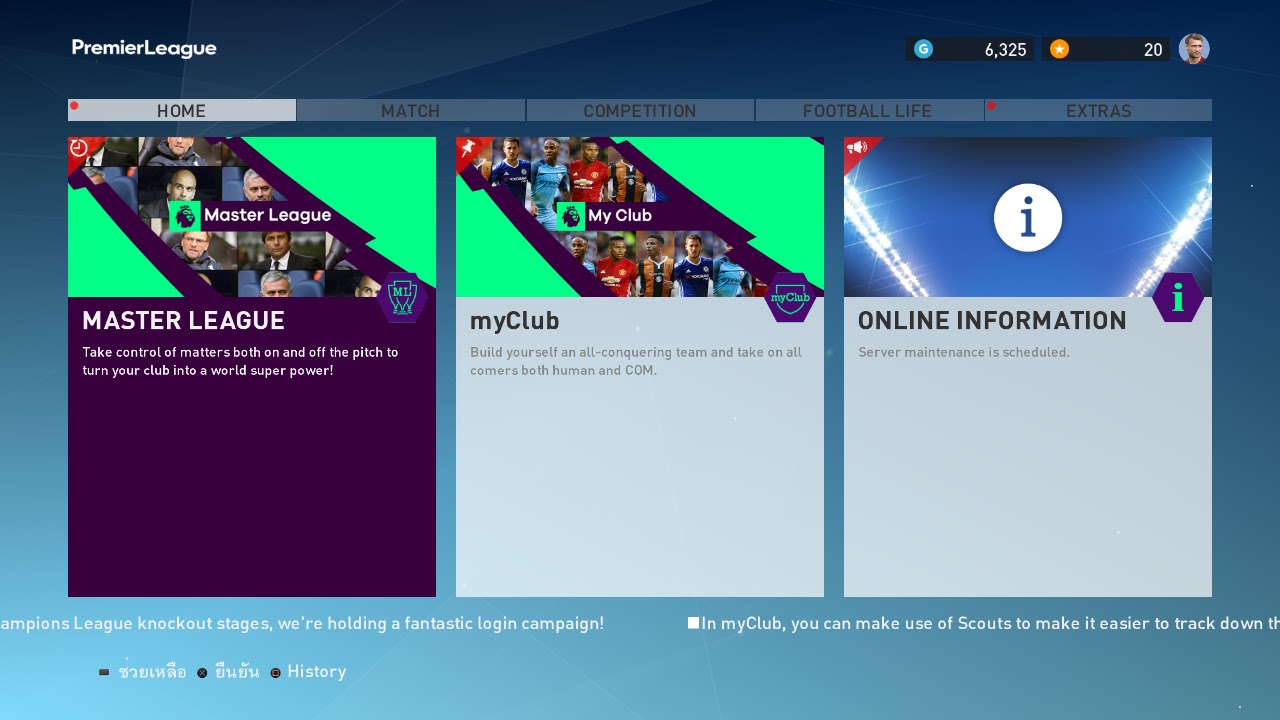1280x720 pixels.
Task: Click the square button icon beside History
Action: pos(275,673)
